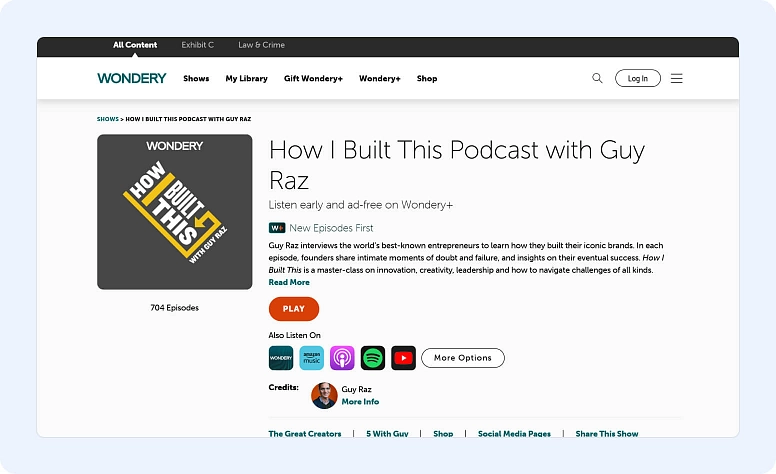
Task: Click the 'Guy Raz' credit name
Action: [x=356, y=389]
